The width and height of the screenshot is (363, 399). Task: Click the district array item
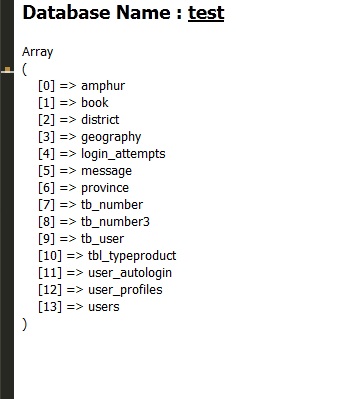click(x=100, y=120)
